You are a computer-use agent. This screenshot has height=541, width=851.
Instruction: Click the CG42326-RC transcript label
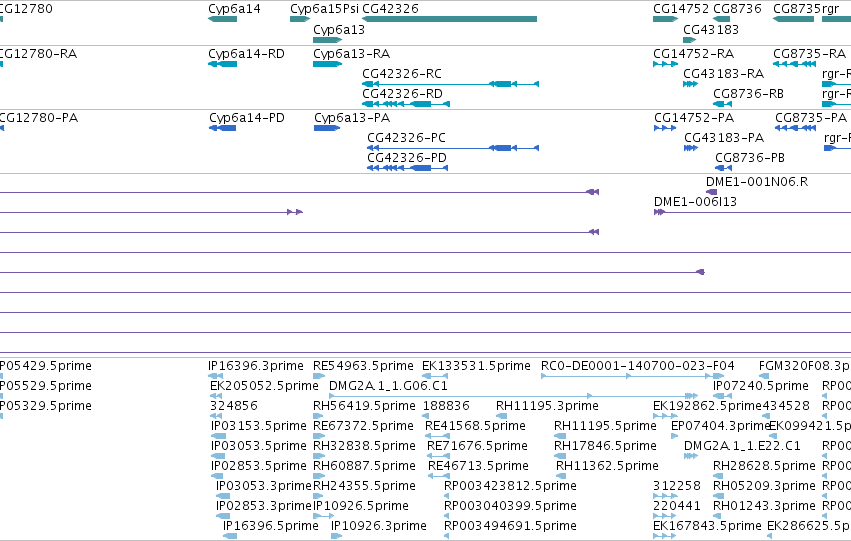(402, 74)
